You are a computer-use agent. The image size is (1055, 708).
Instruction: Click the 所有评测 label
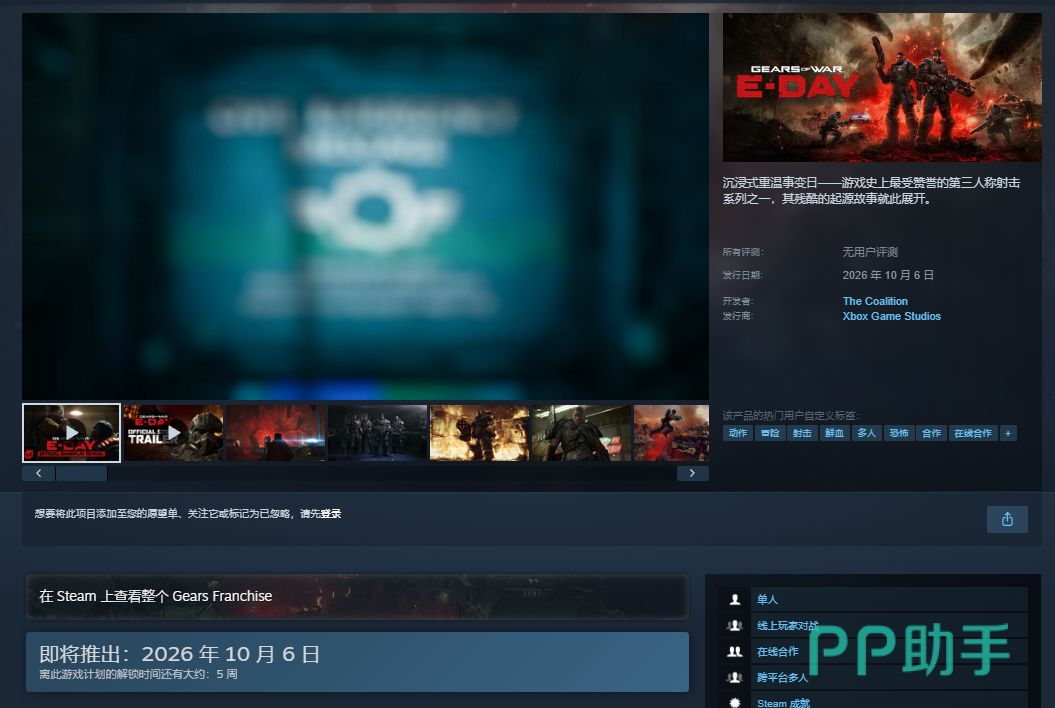743,252
